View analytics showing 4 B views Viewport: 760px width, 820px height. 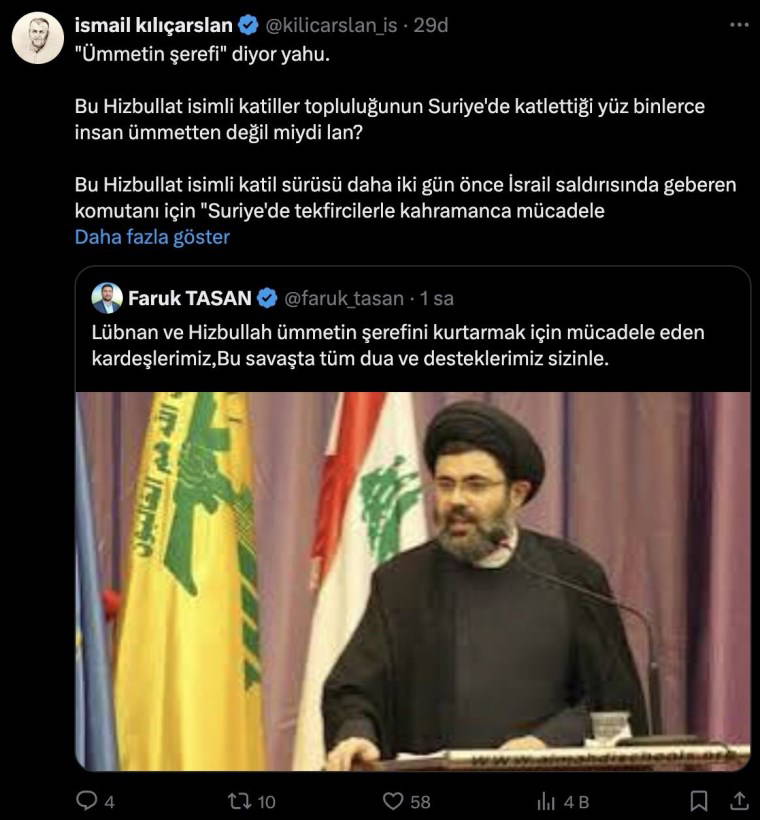tap(546, 801)
